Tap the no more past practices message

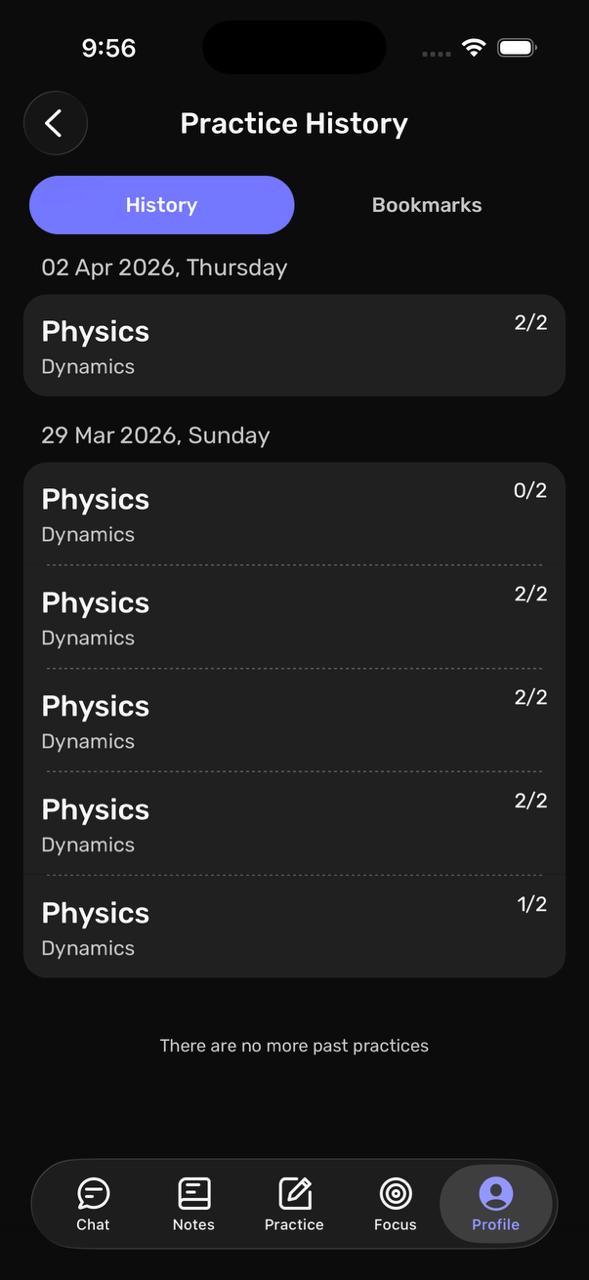pos(294,1045)
